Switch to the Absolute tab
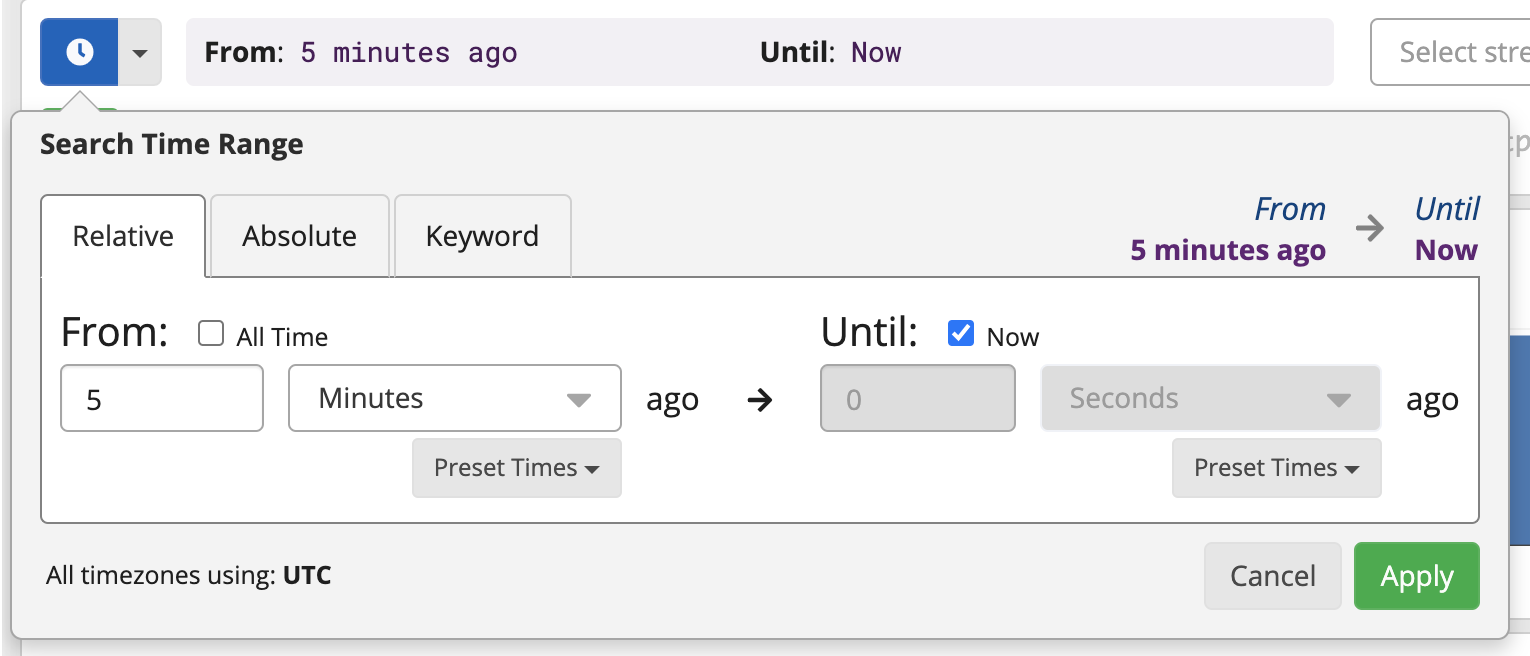 point(299,236)
